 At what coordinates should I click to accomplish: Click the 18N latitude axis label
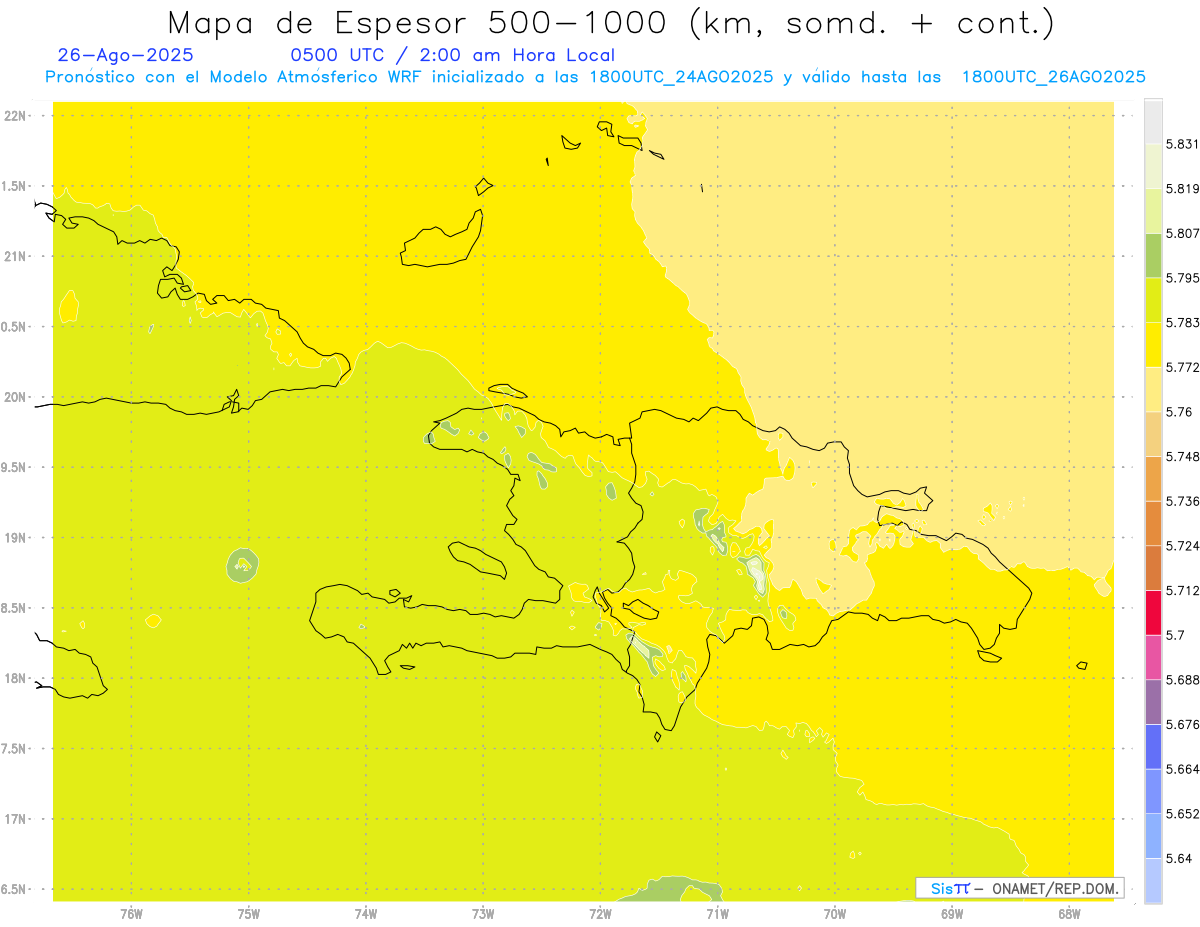coord(15,678)
